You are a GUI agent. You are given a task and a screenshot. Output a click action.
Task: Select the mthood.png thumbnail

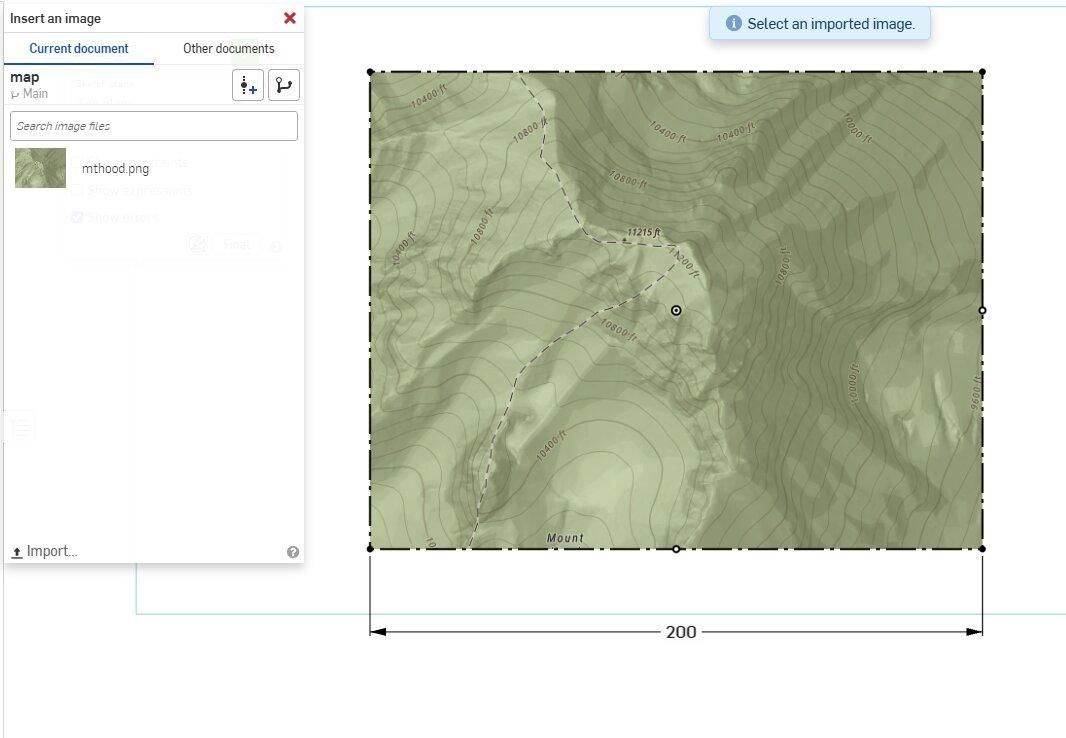(40, 168)
